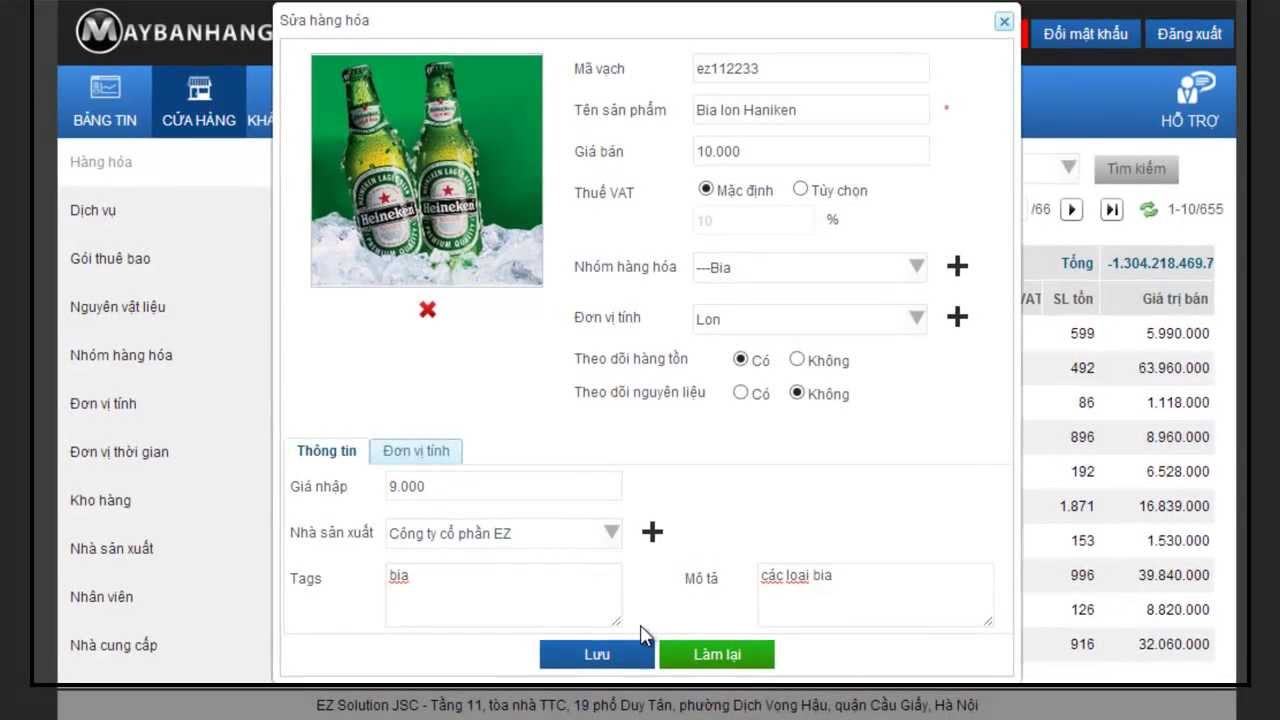The image size is (1280, 720).
Task: Select Mặc định for Thuế VAT
Action: coord(707,188)
